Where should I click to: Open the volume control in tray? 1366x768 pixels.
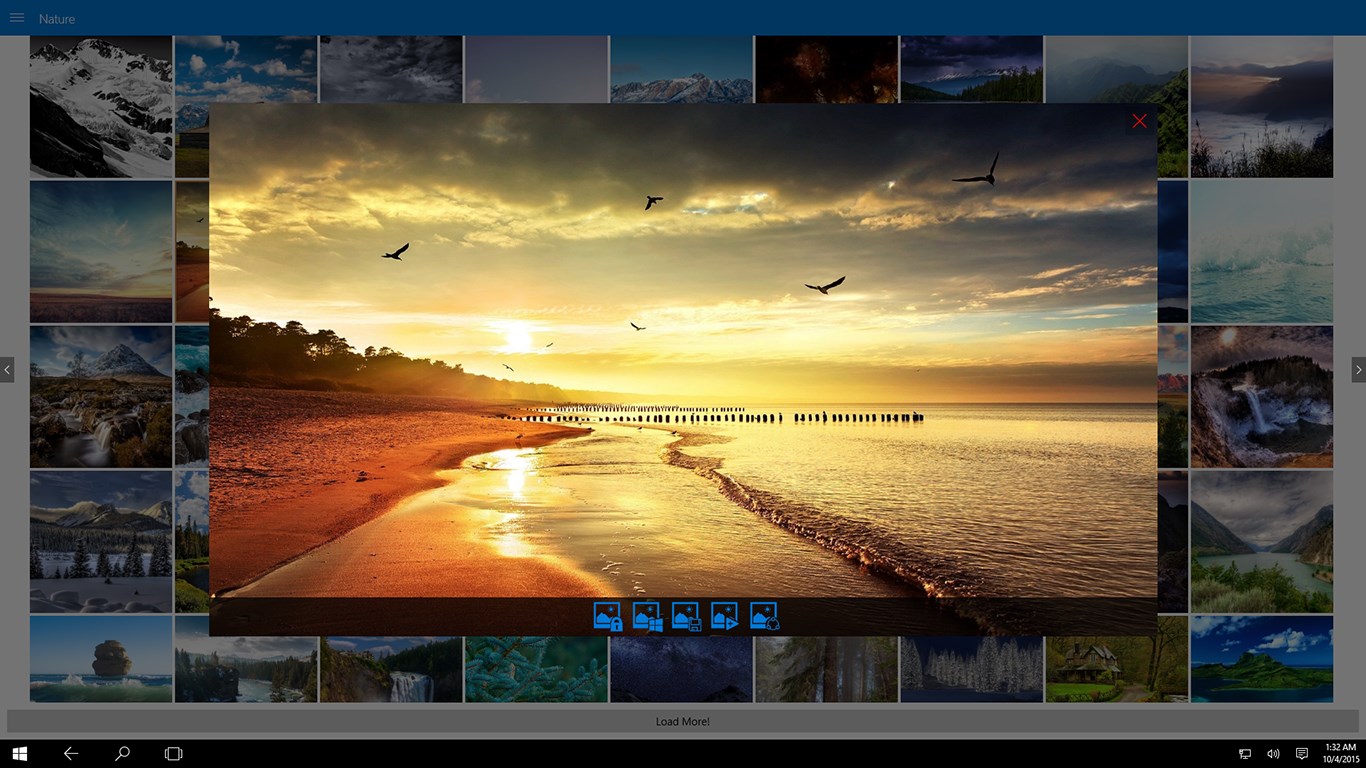(1273, 753)
